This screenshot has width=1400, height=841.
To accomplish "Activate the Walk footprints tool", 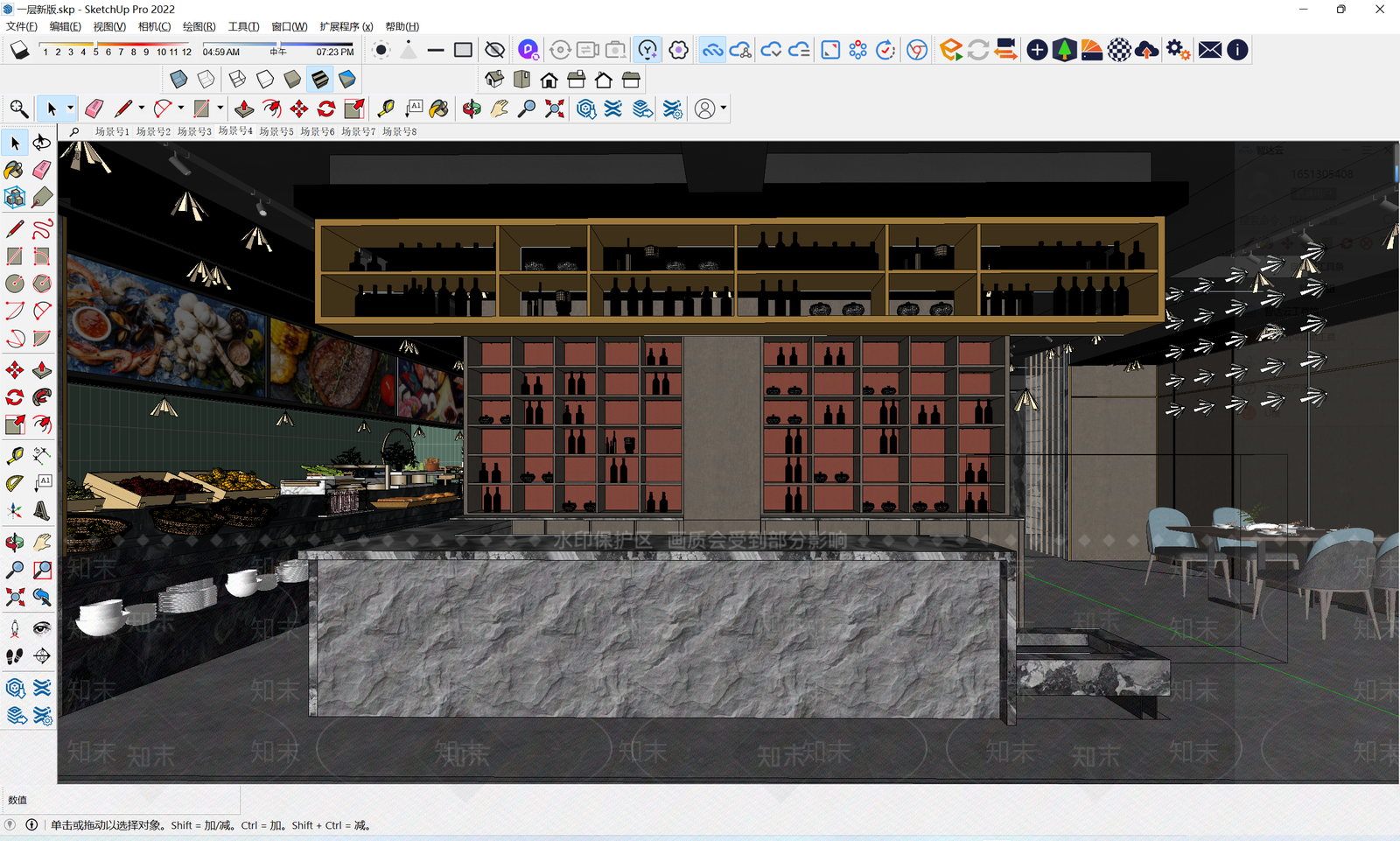I will pos(15,655).
